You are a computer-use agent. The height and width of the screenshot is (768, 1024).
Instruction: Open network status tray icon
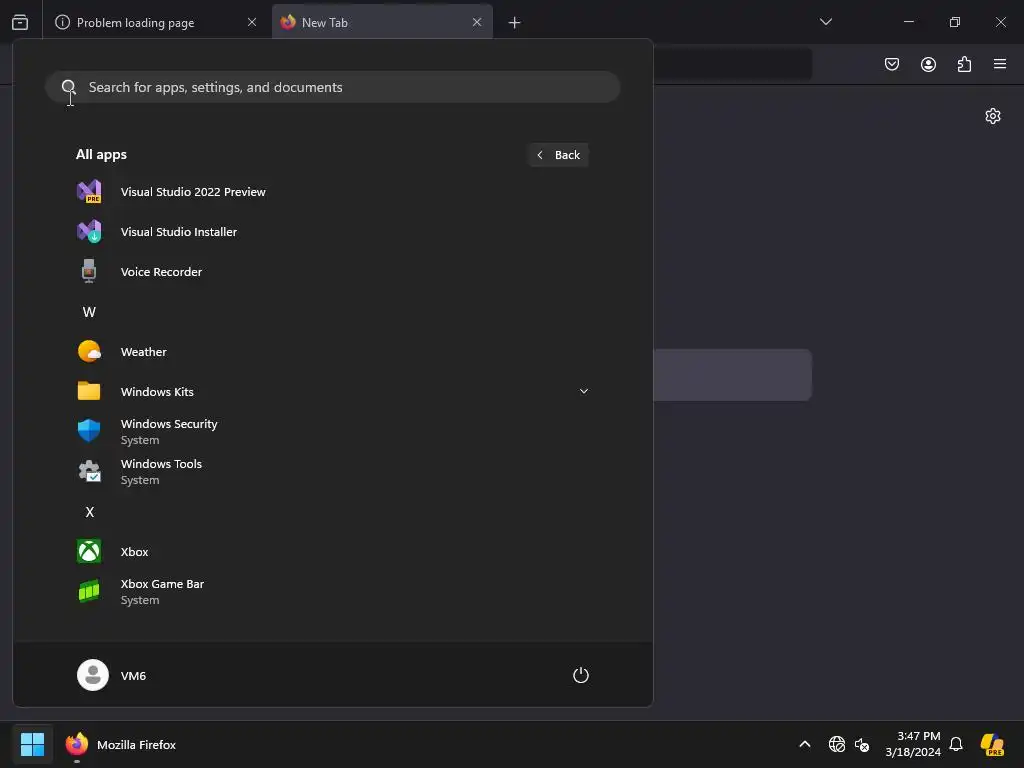[837, 744]
